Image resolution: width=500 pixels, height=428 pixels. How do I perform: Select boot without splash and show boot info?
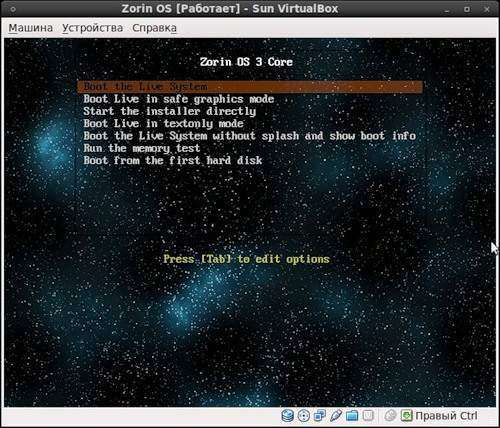click(x=250, y=136)
